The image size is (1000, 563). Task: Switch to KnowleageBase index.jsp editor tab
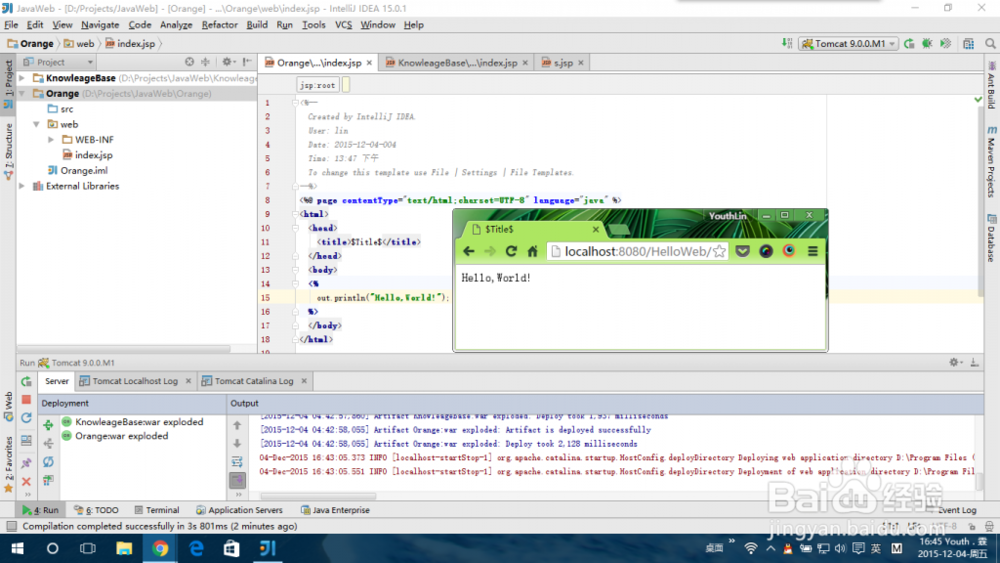(x=457, y=62)
